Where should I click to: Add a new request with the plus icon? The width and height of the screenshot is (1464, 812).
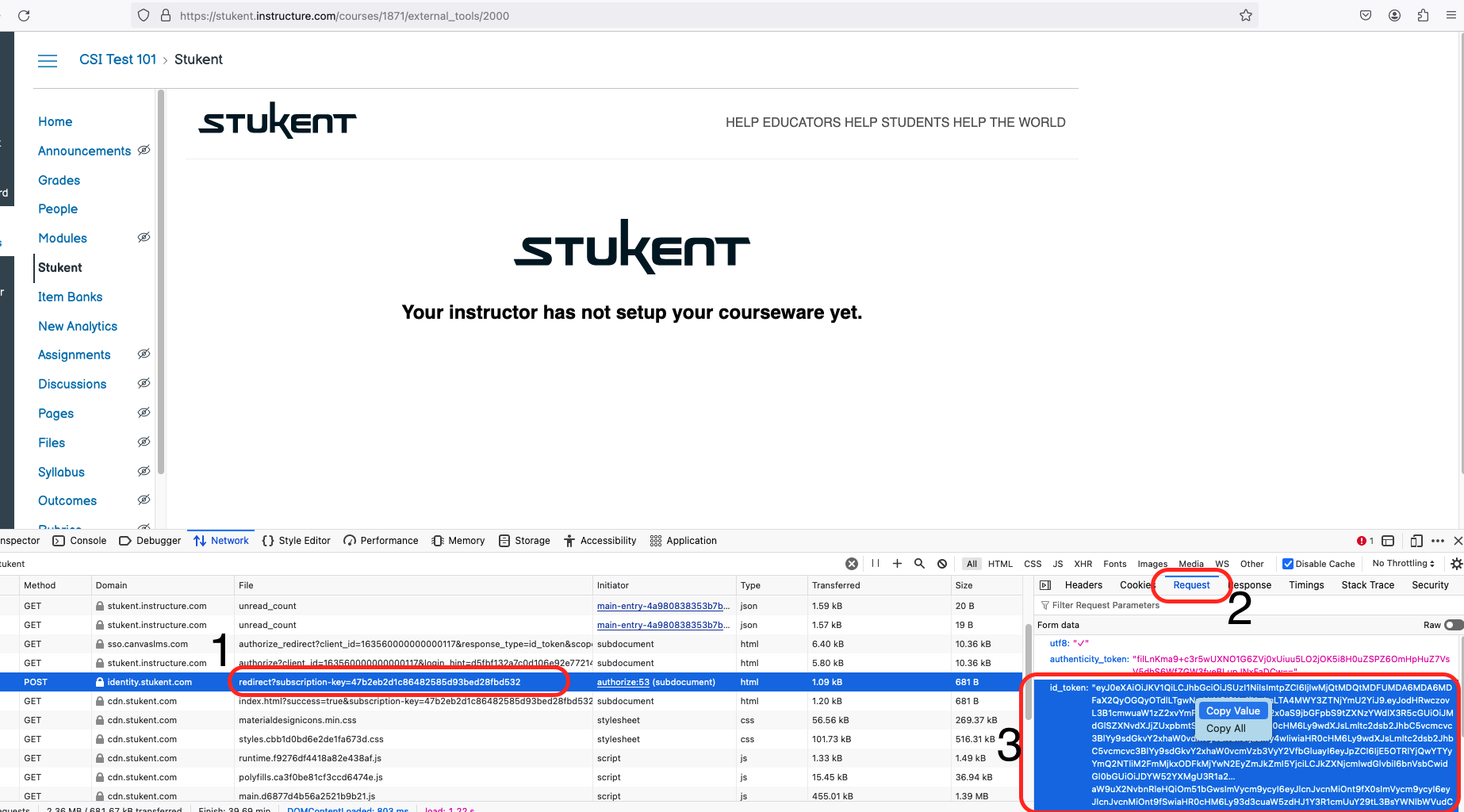(x=898, y=564)
